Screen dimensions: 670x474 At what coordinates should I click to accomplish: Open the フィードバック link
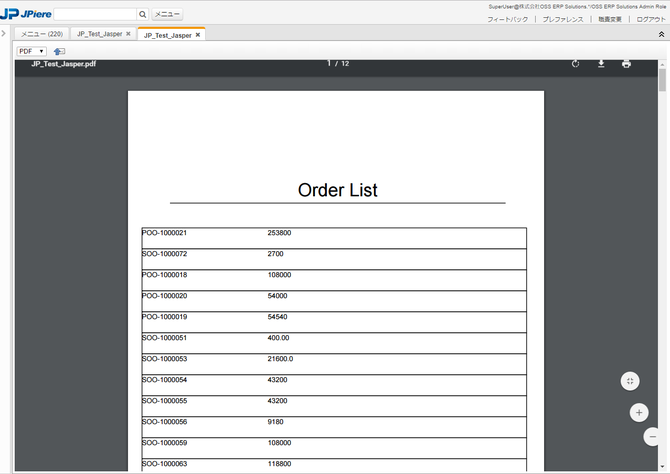tap(508, 19)
